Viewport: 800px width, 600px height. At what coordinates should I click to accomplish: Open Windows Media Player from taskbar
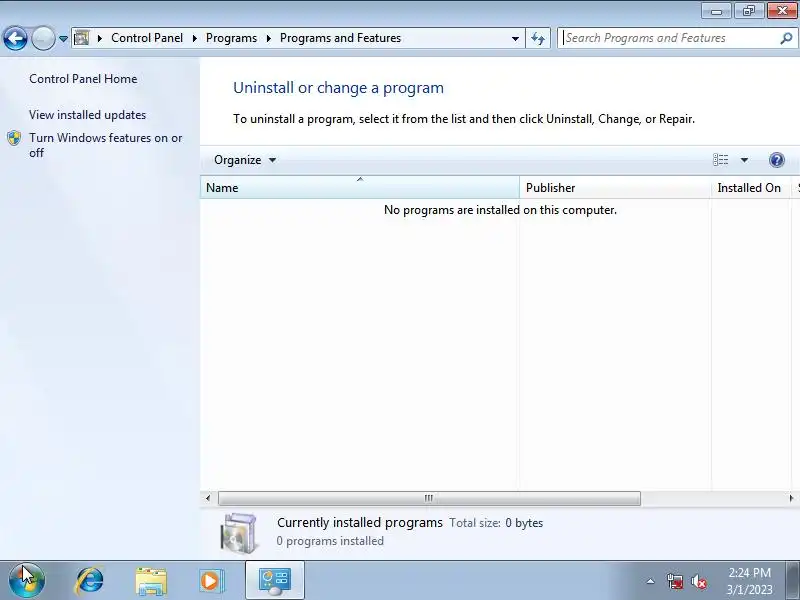coord(211,581)
